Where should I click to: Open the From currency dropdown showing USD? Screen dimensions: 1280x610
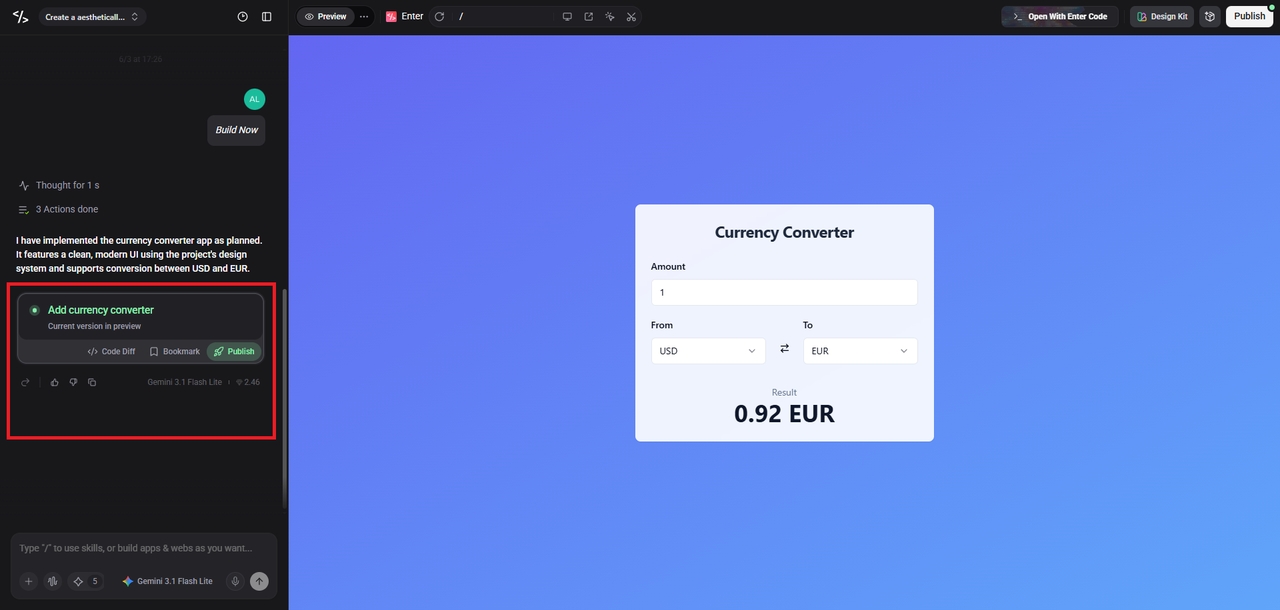click(x=708, y=351)
